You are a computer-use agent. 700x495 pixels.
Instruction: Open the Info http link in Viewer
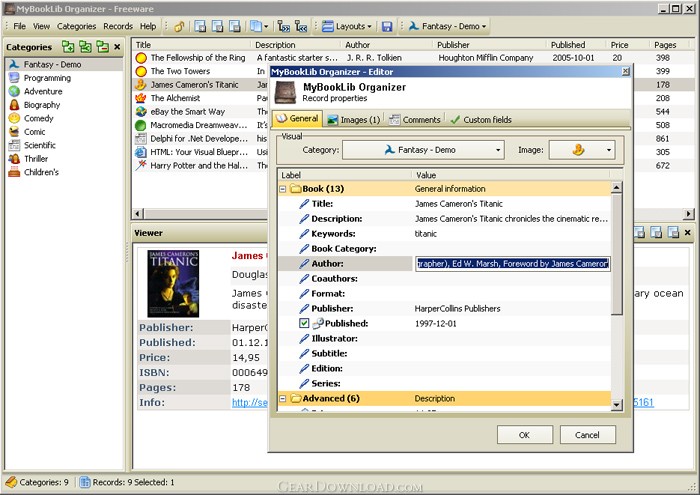(x=249, y=403)
